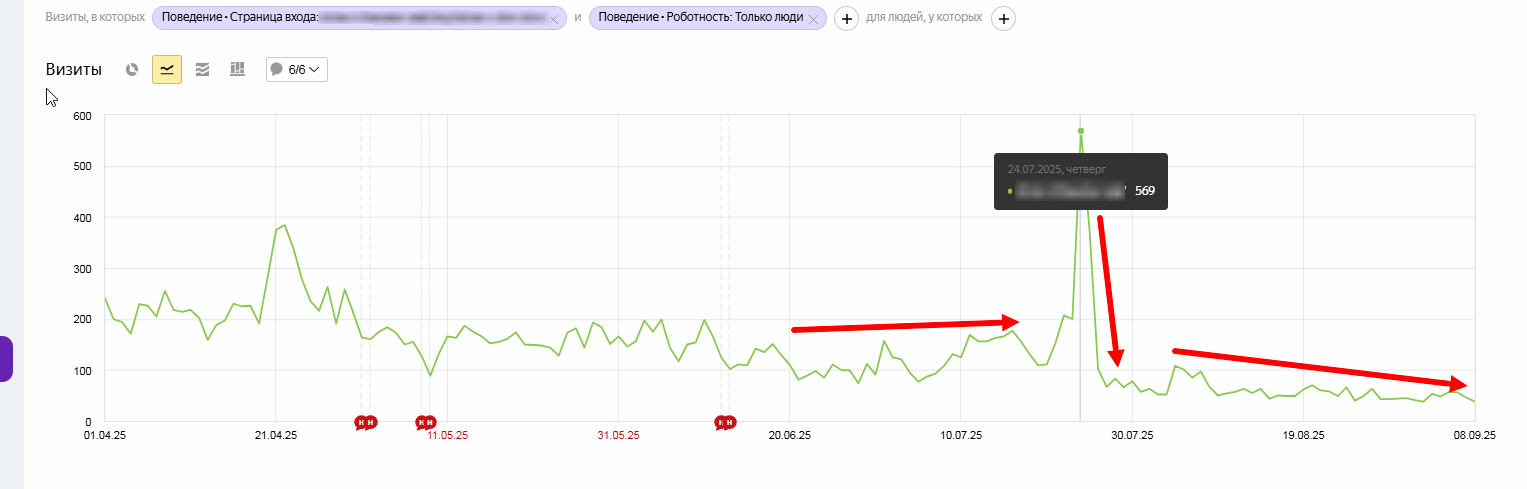Click the 24.07.2025 tooltip box
The image size is (1527, 489).
(1080, 181)
